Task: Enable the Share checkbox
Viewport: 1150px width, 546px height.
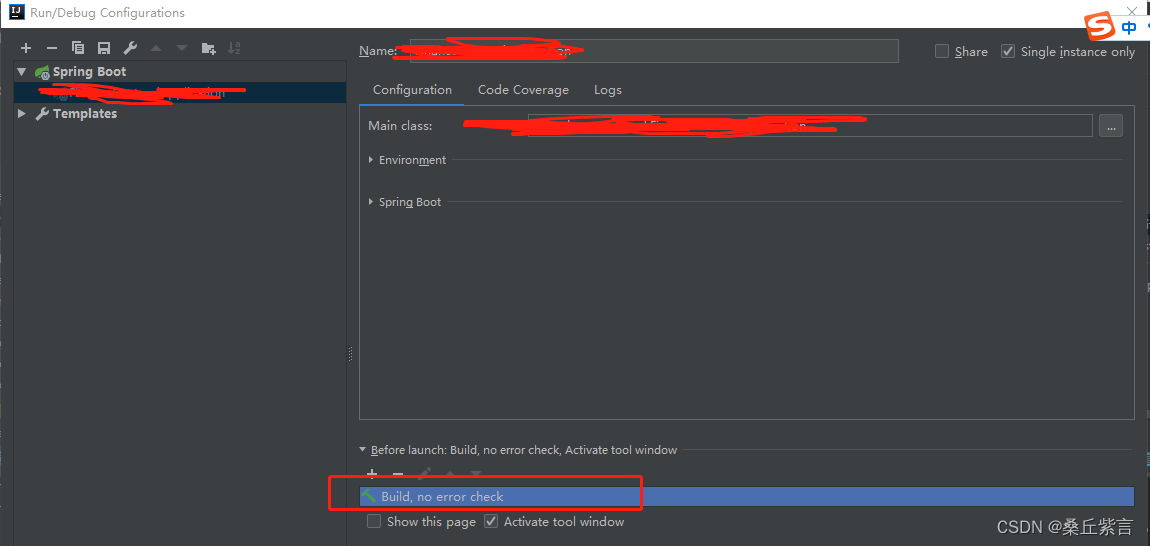Action: point(942,51)
